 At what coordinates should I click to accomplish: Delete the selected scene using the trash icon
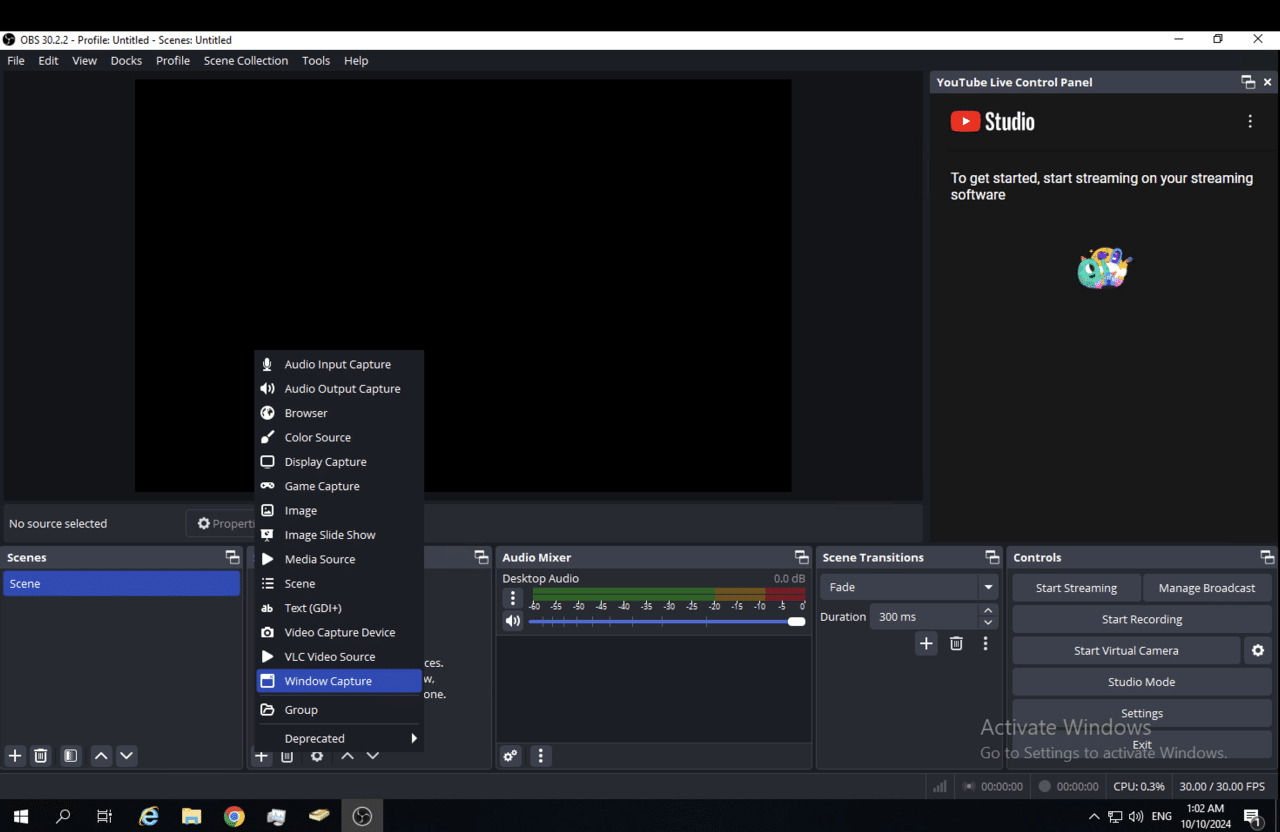[x=40, y=756]
